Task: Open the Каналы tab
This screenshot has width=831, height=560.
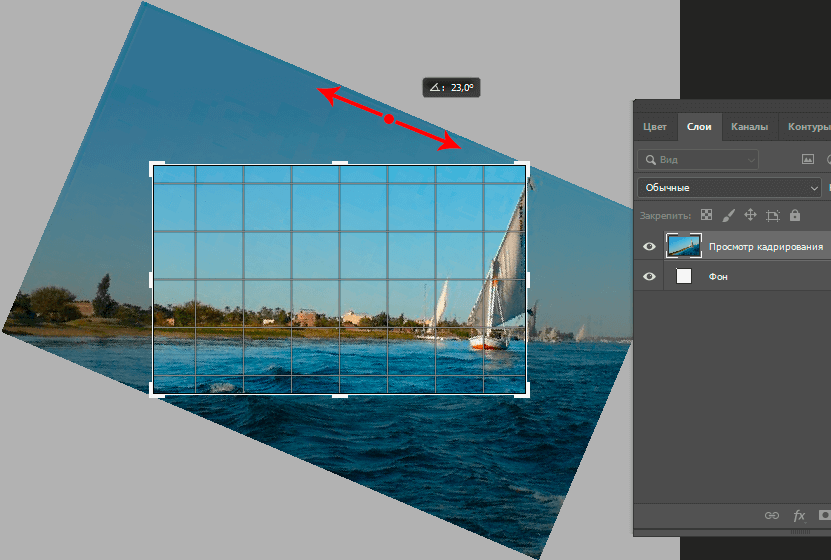Action: point(749,127)
